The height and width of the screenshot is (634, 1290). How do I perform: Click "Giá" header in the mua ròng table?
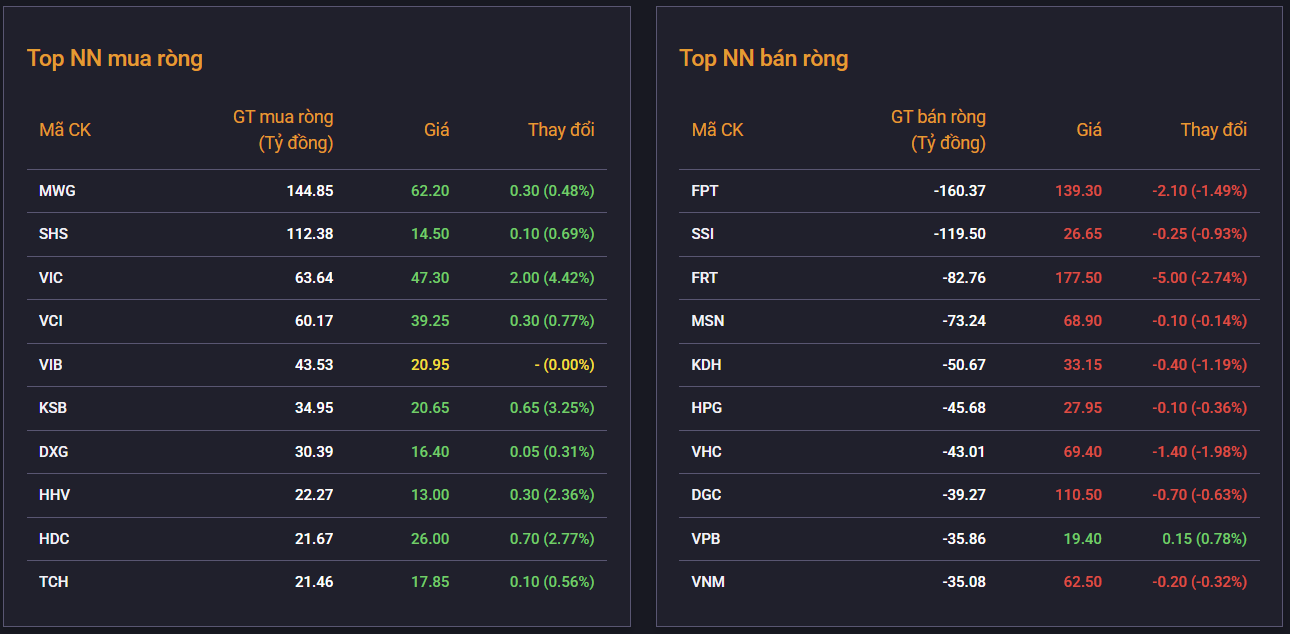pos(437,130)
